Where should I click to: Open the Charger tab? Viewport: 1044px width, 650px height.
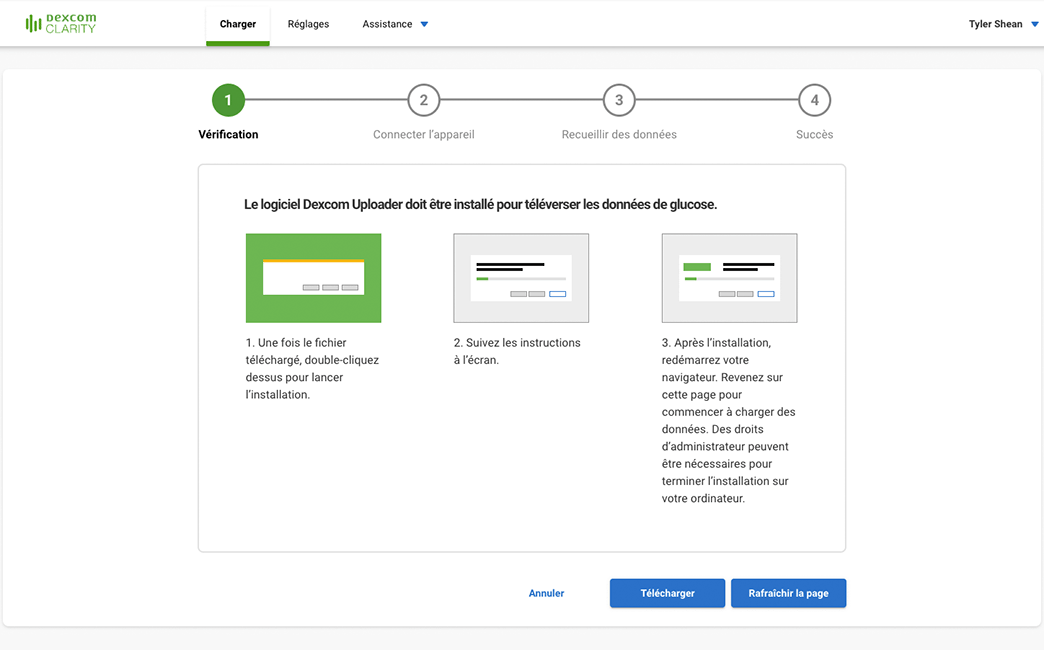pos(238,24)
